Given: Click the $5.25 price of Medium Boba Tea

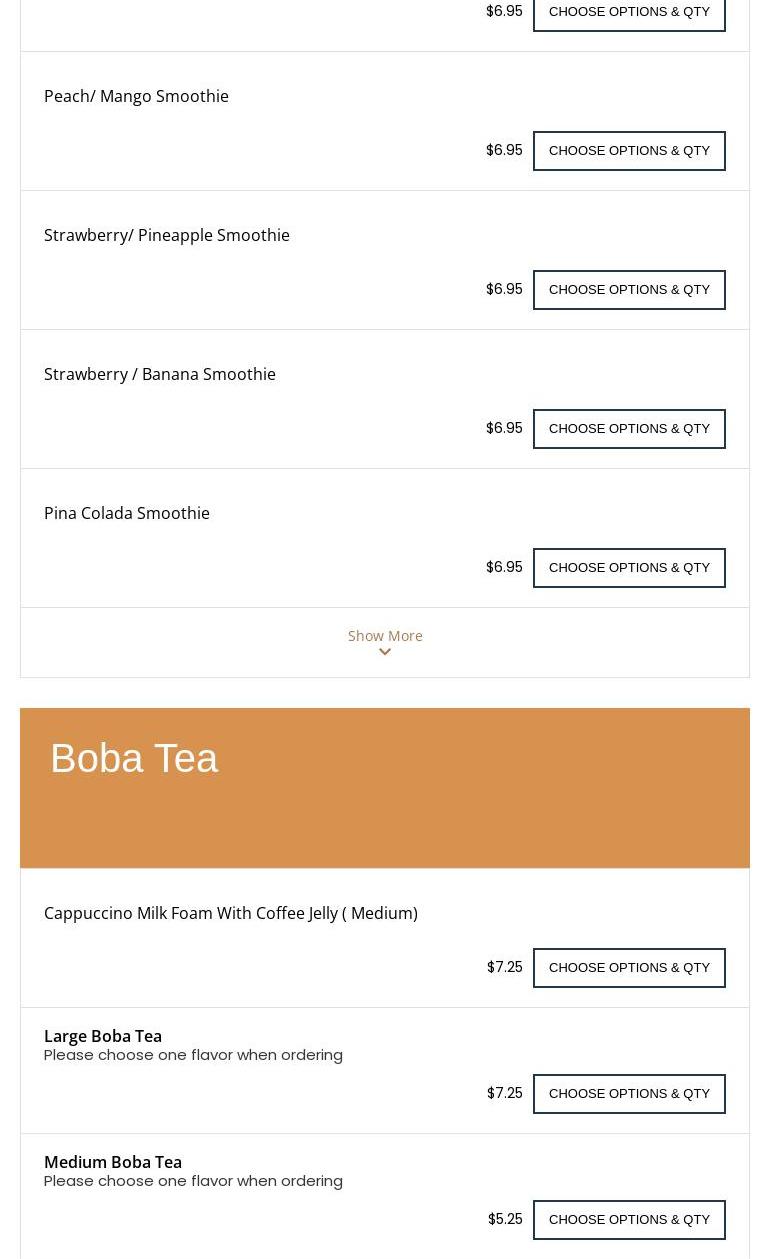Looking at the screenshot, I should pos(505,1219).
